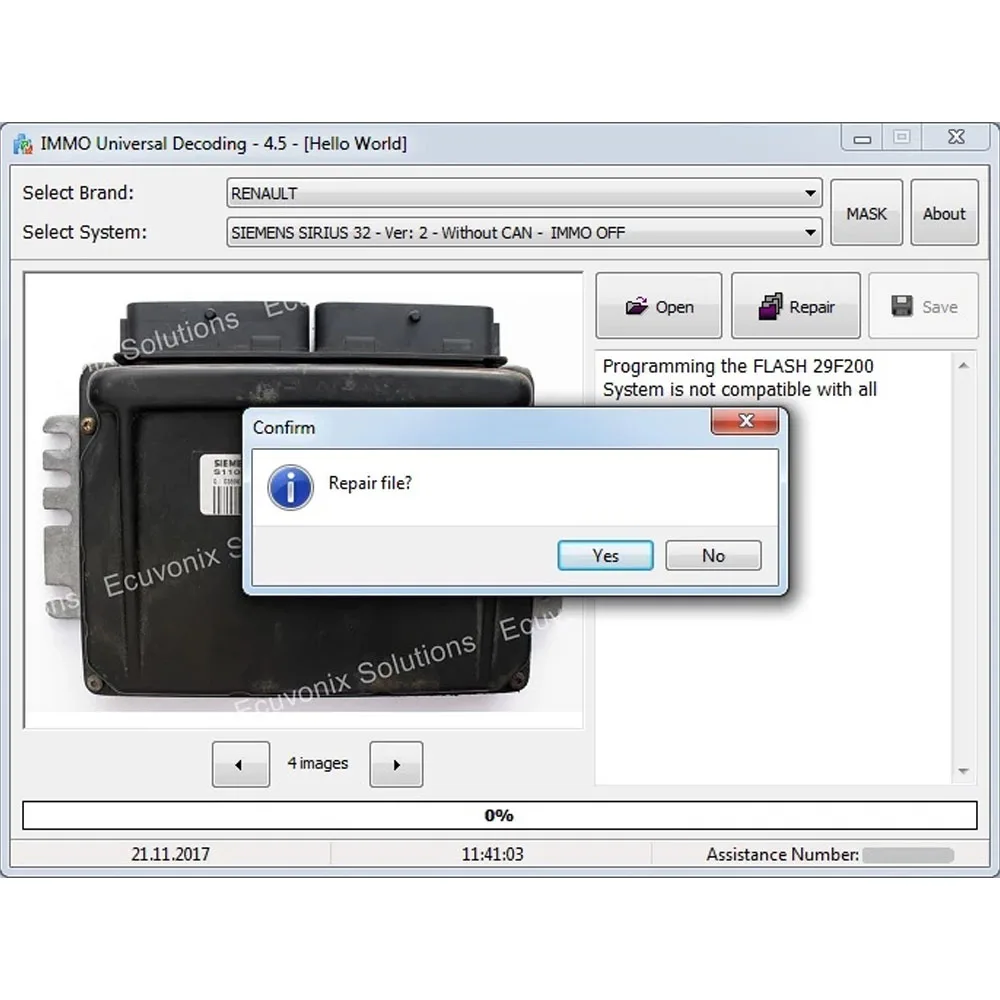Screen dimensions: 1000x1000
Task: Click the Select System dropdown arrow
Action: pyautogui.click(x=810, y=232)
